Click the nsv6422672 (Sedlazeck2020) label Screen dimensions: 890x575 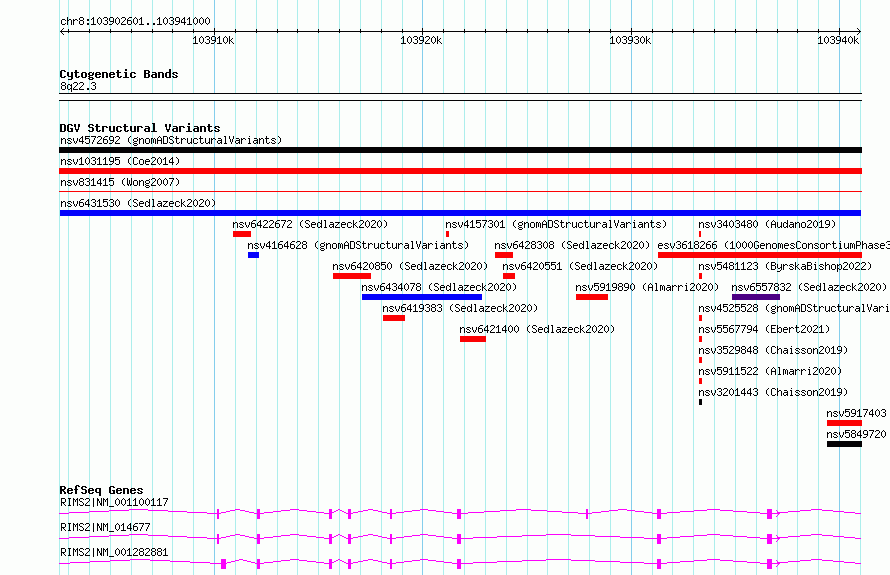coord(310,224)
